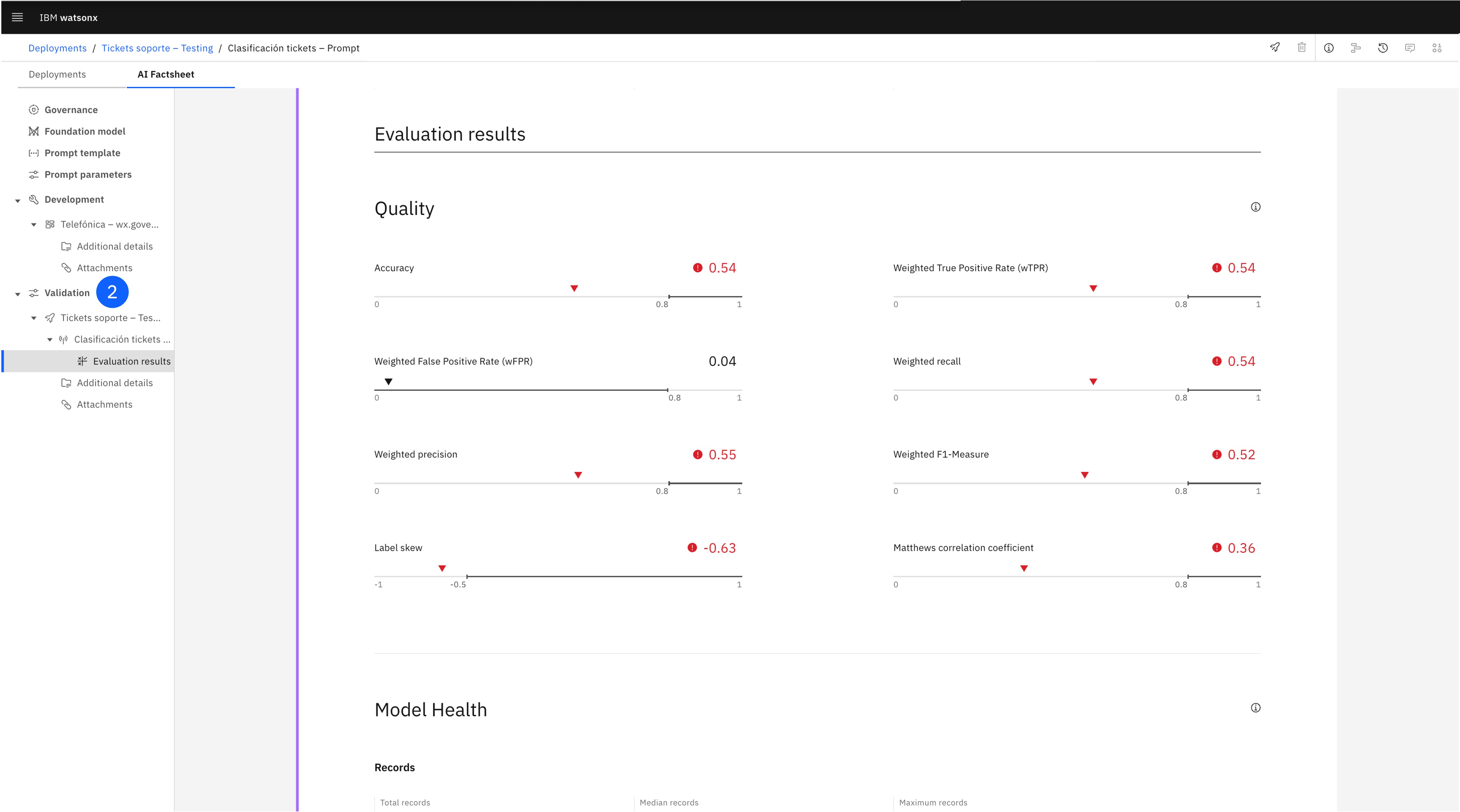Click the Evaluation results heading

tap(450, 134)
